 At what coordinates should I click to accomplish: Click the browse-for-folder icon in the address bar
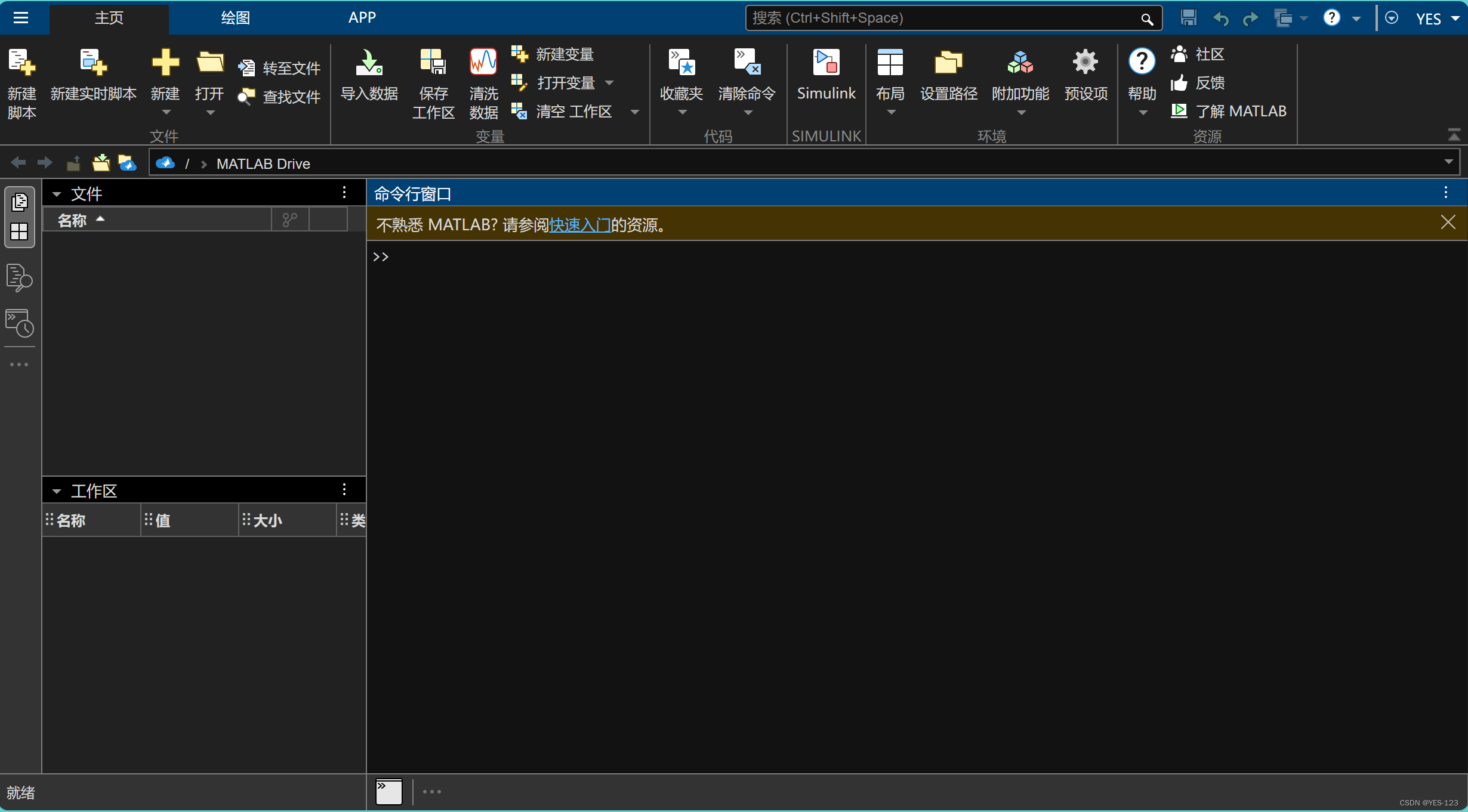[101, 162]
